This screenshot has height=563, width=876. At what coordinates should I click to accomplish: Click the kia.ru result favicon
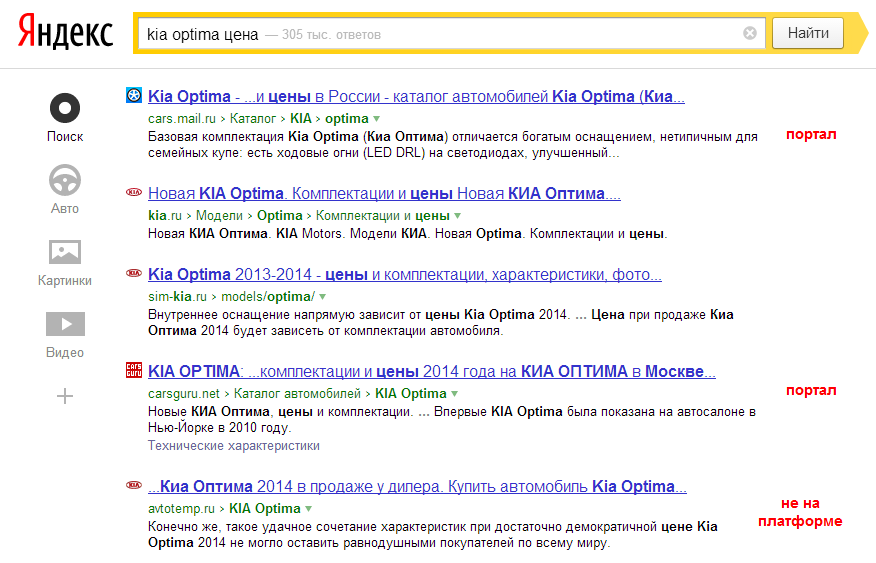tap(134, 192)
